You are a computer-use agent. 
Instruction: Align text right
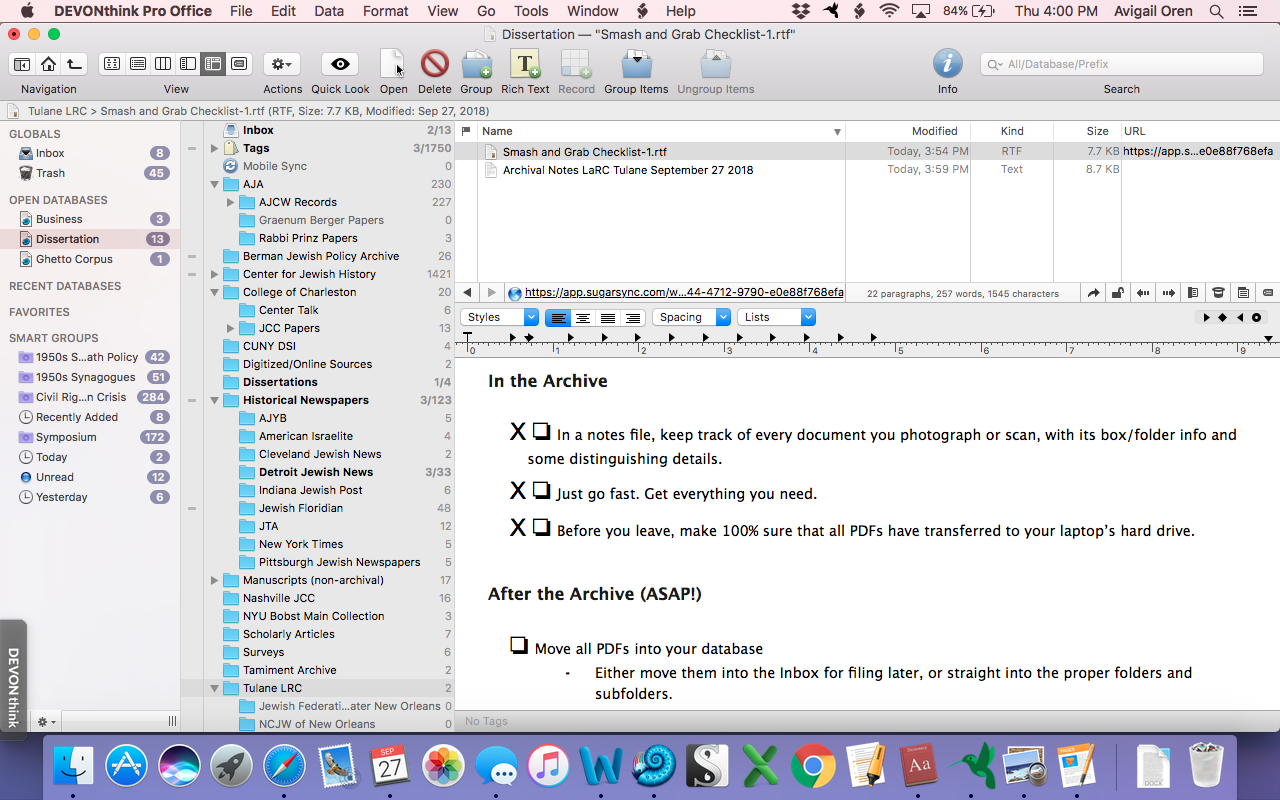click(x=632, y=317)
